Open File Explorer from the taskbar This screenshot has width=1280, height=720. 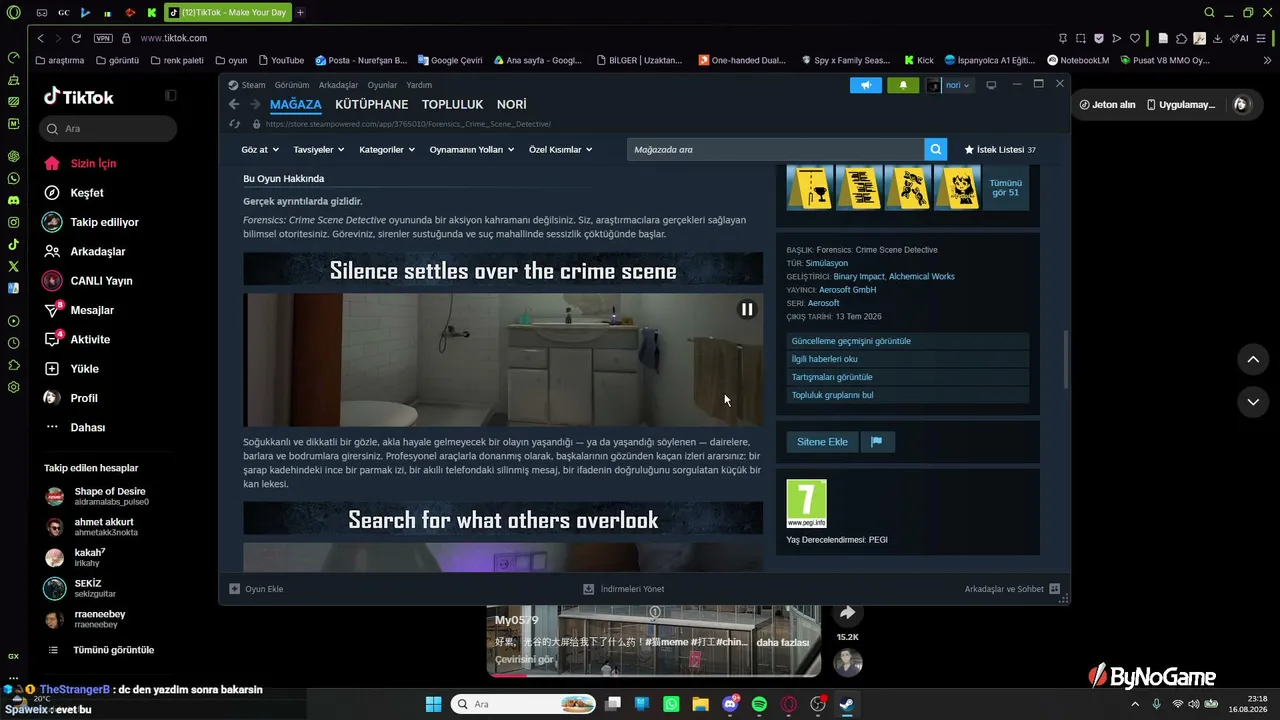coord(700,704)
